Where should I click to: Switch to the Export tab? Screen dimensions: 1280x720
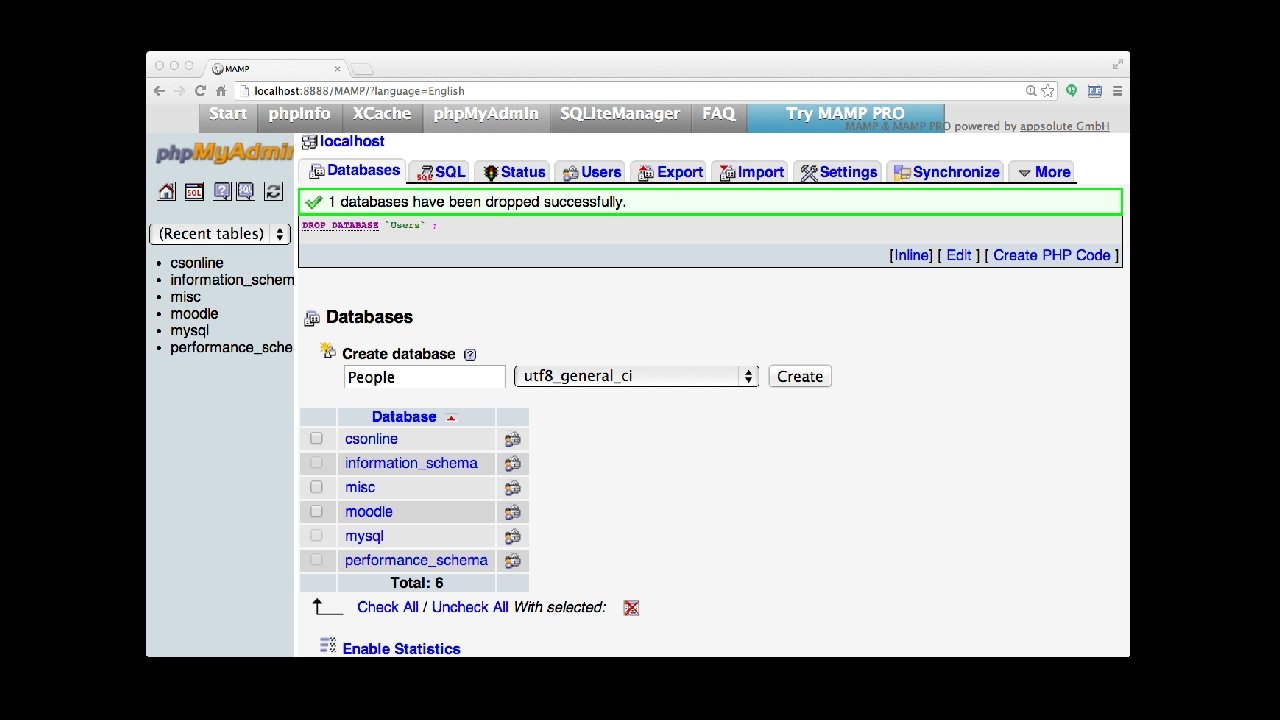coord(670,172)
